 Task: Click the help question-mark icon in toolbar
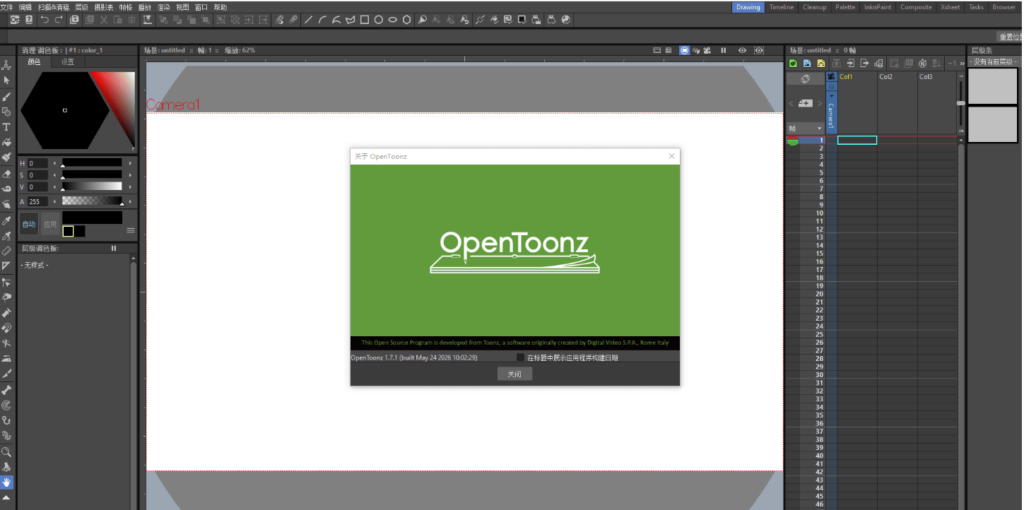pos(29,20)
